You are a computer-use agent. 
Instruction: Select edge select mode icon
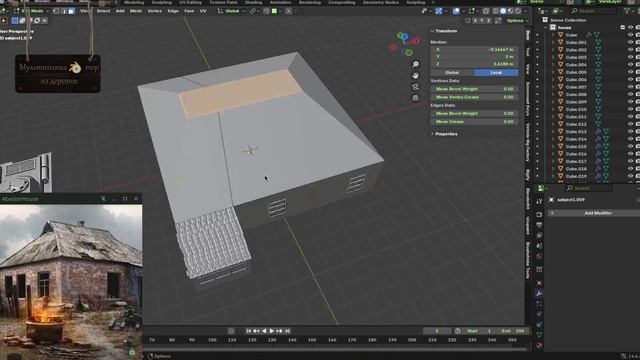click(x=64, y=11)
